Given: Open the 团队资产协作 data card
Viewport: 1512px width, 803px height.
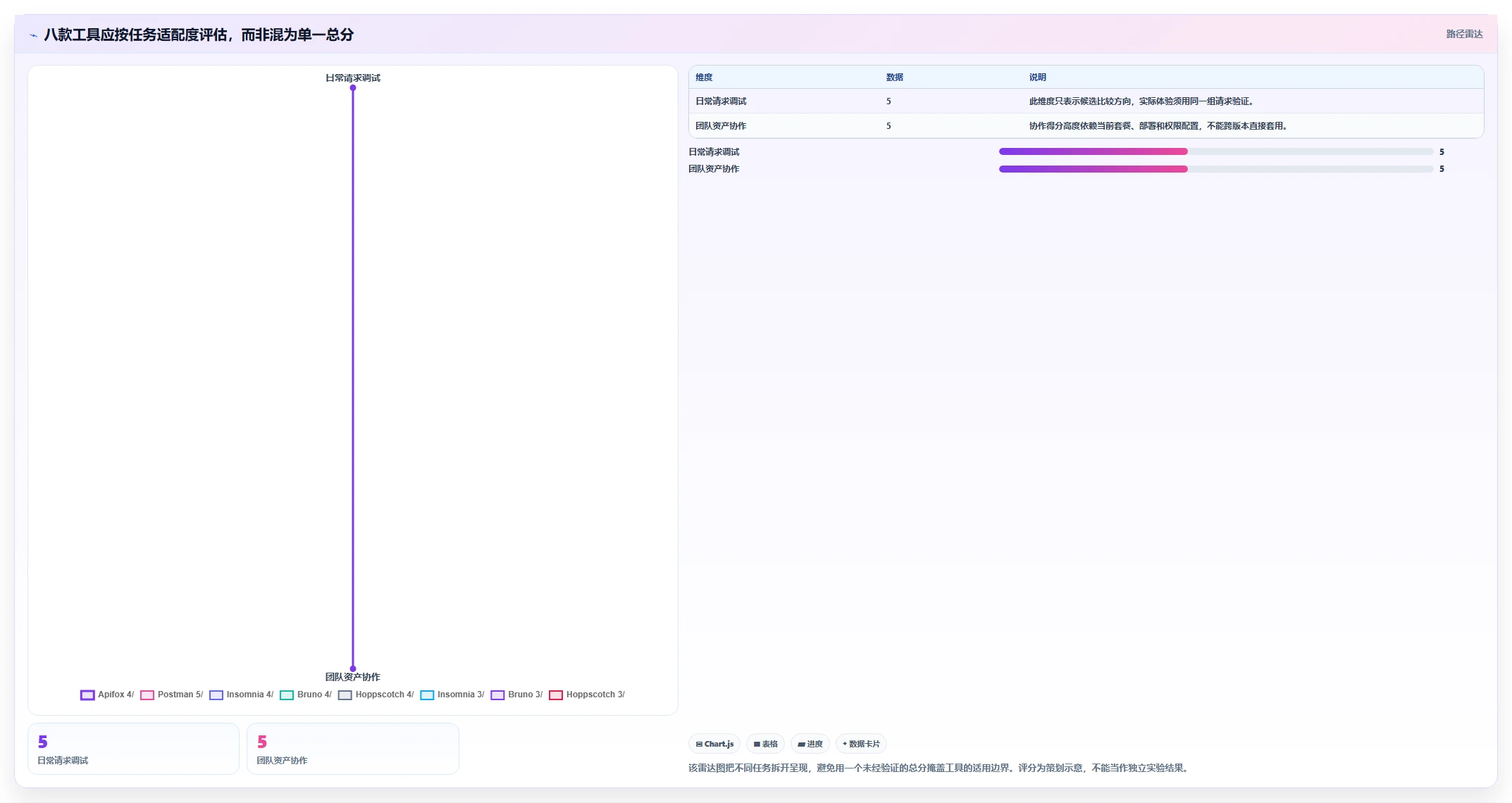Looking at the screenshot, I should [353, 749].
